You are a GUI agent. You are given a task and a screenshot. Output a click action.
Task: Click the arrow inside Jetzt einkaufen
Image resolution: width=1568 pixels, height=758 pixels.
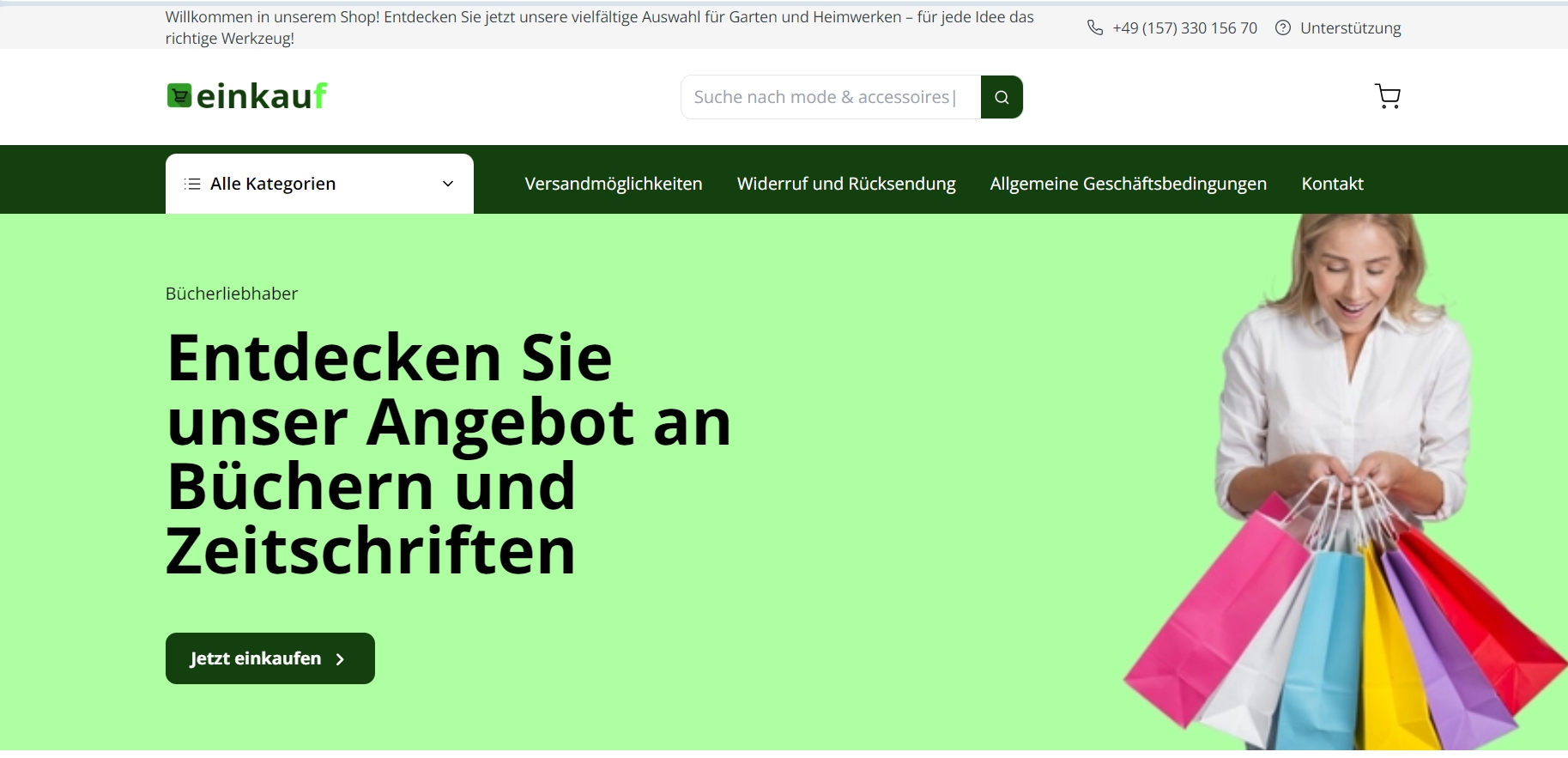coord(340,659)
